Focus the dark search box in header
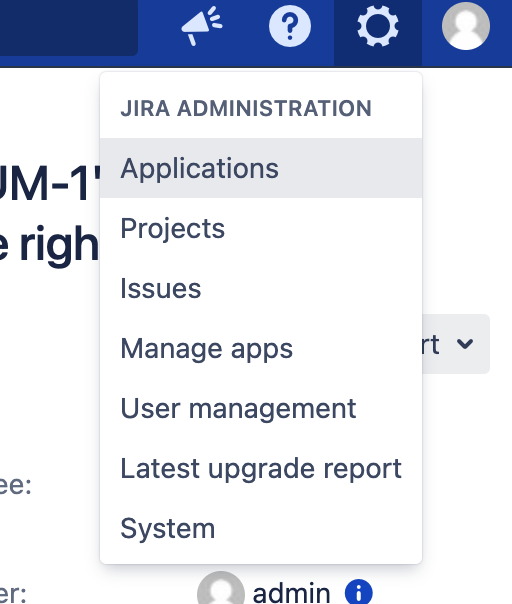 69,27
